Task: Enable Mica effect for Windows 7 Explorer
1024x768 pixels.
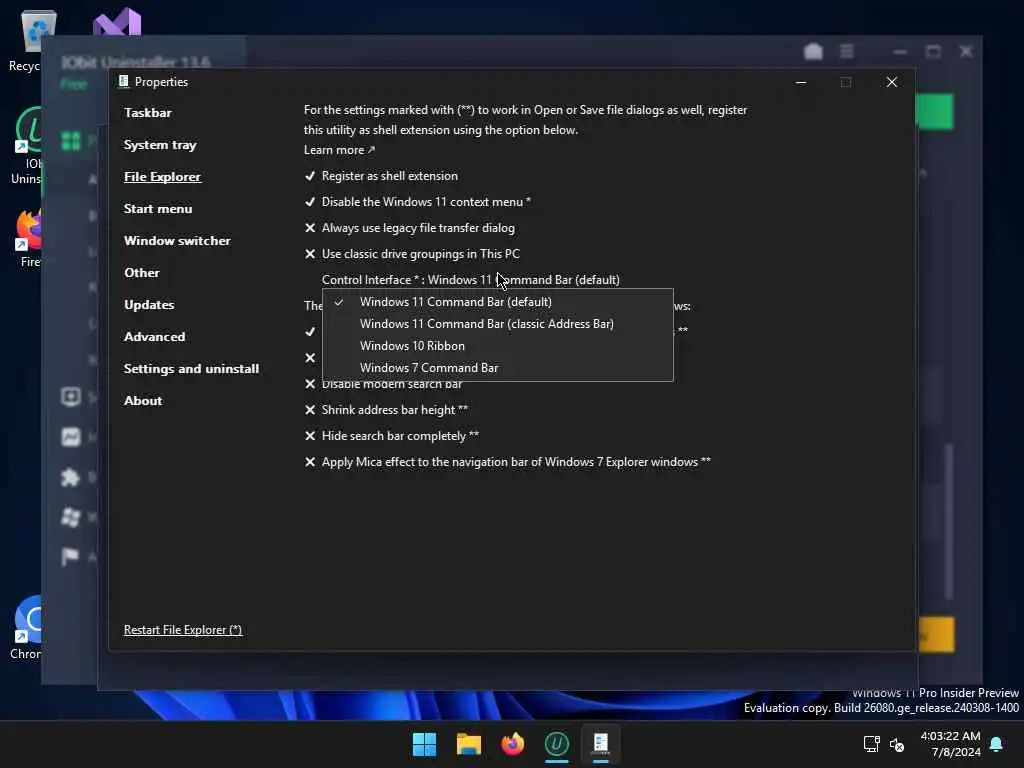Action: (507, 462)
